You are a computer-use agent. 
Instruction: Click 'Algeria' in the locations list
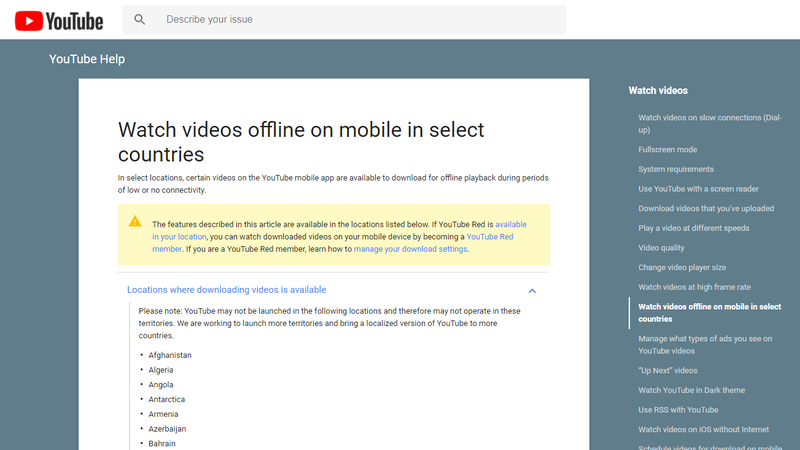[x=161, y=370]
